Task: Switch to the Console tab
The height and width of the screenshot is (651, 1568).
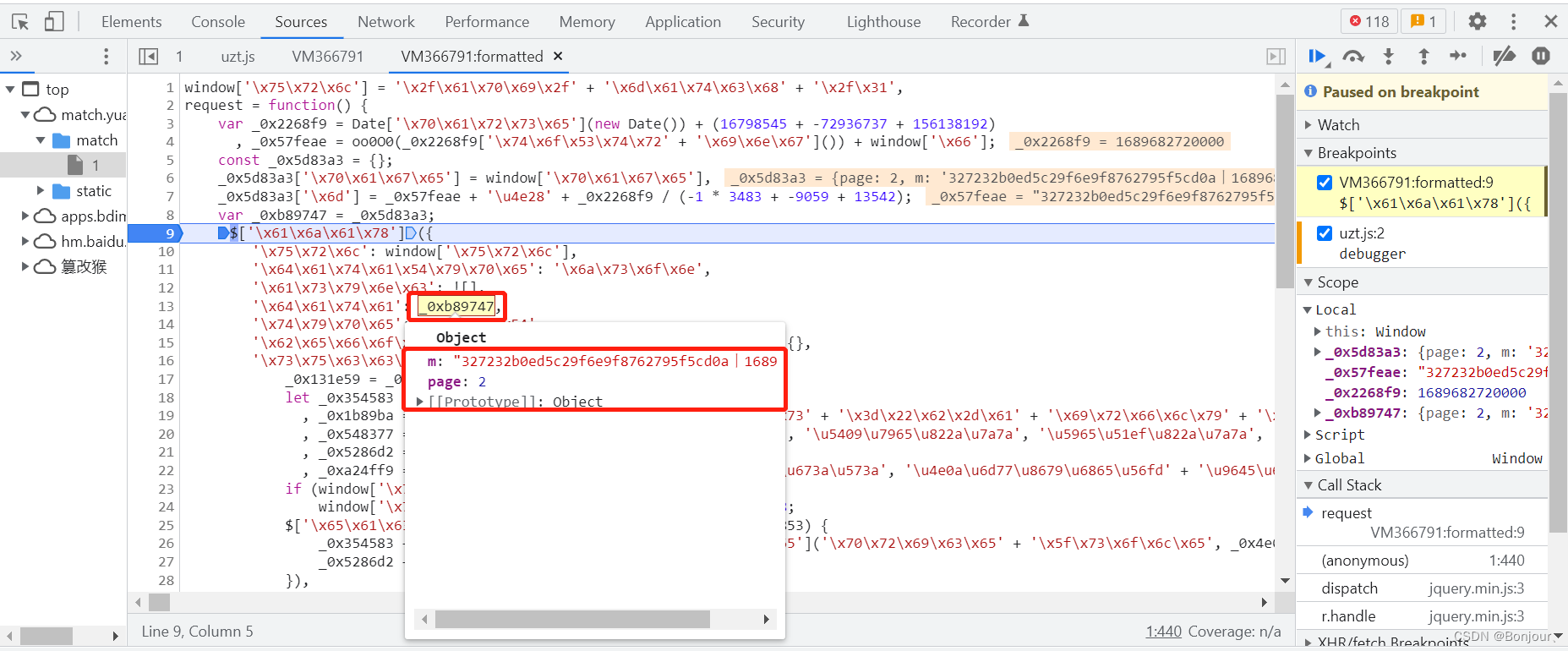Action: tap(218, 22)
